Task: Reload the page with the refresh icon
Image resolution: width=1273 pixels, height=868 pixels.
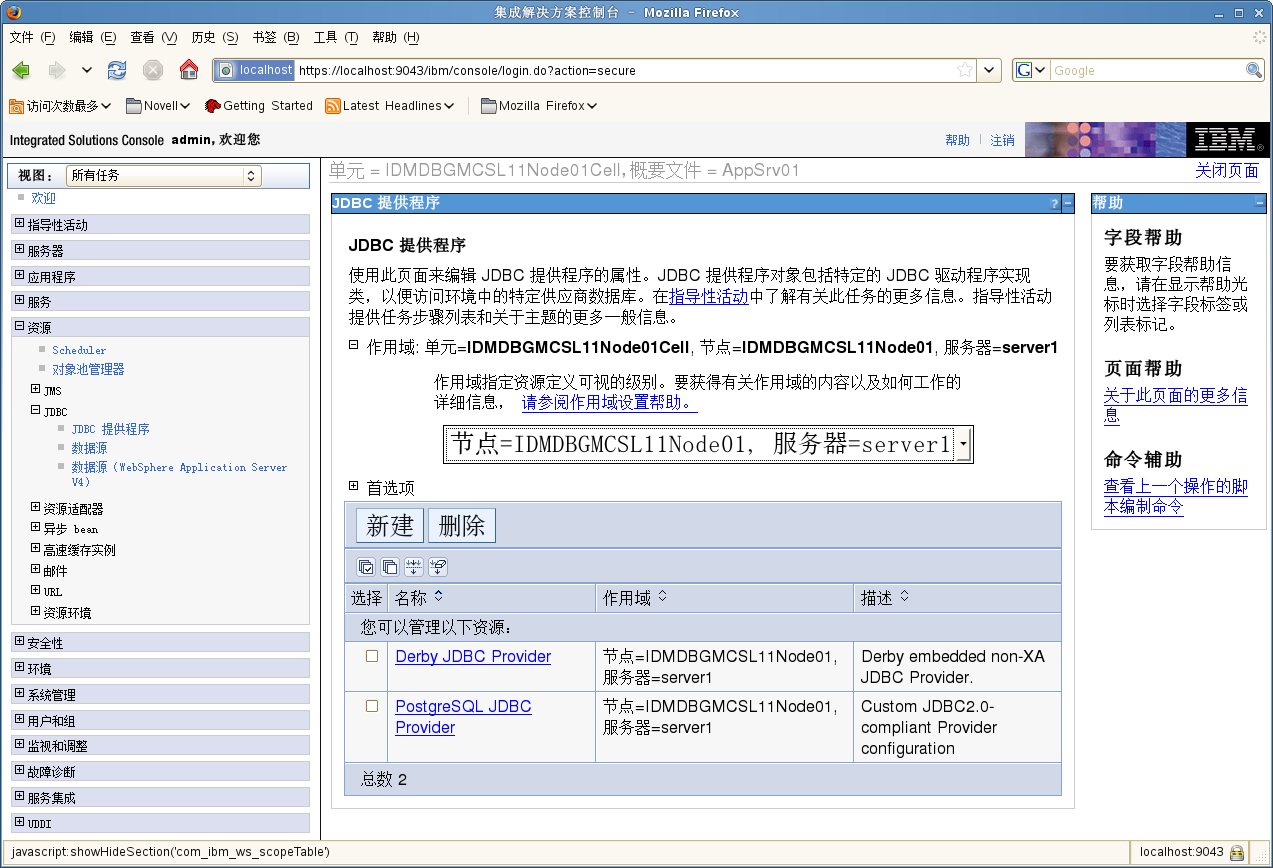Action: (x=117, y=70)
